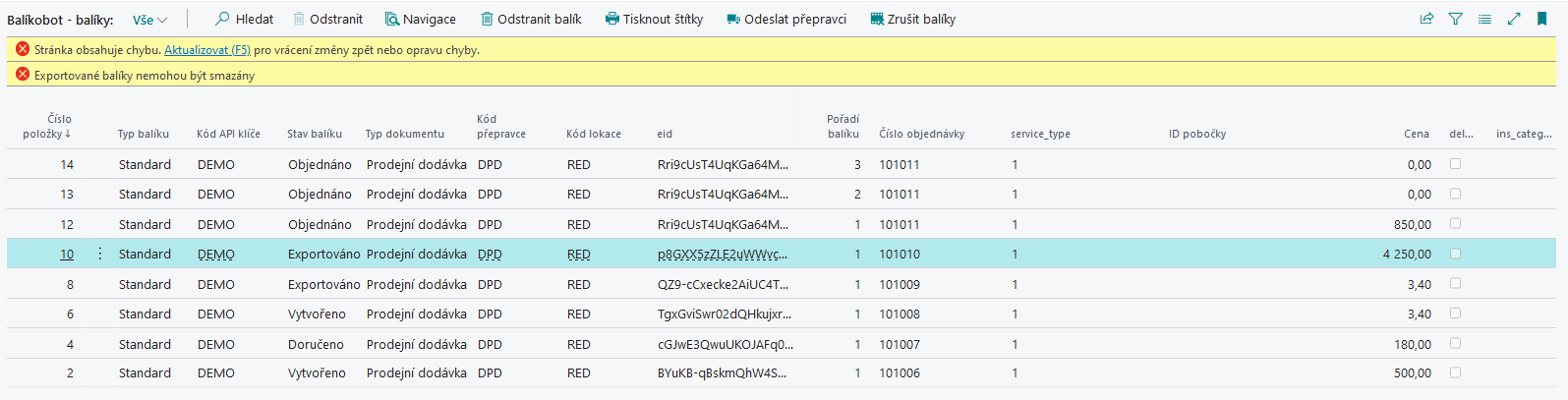The image size is (1568, 400).
Task: Click the bookmark icon
Action: (1541, 19)
